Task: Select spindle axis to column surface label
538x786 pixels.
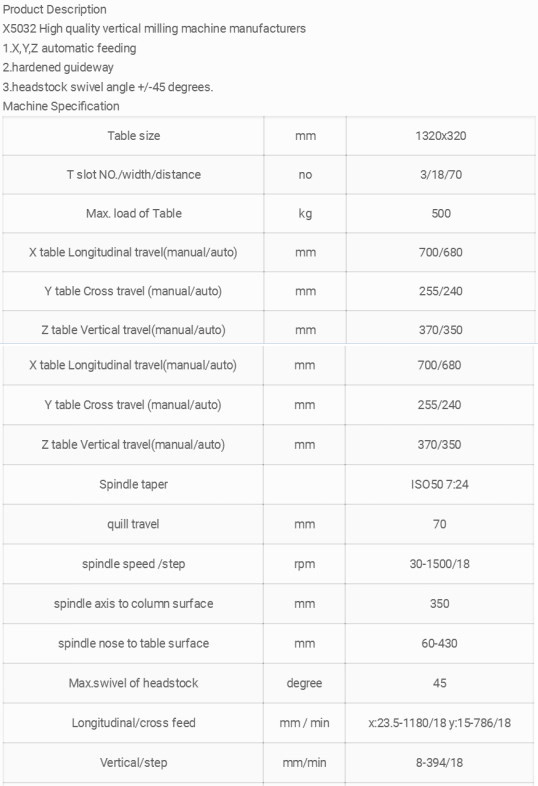Action: click(x=133, y=604)
